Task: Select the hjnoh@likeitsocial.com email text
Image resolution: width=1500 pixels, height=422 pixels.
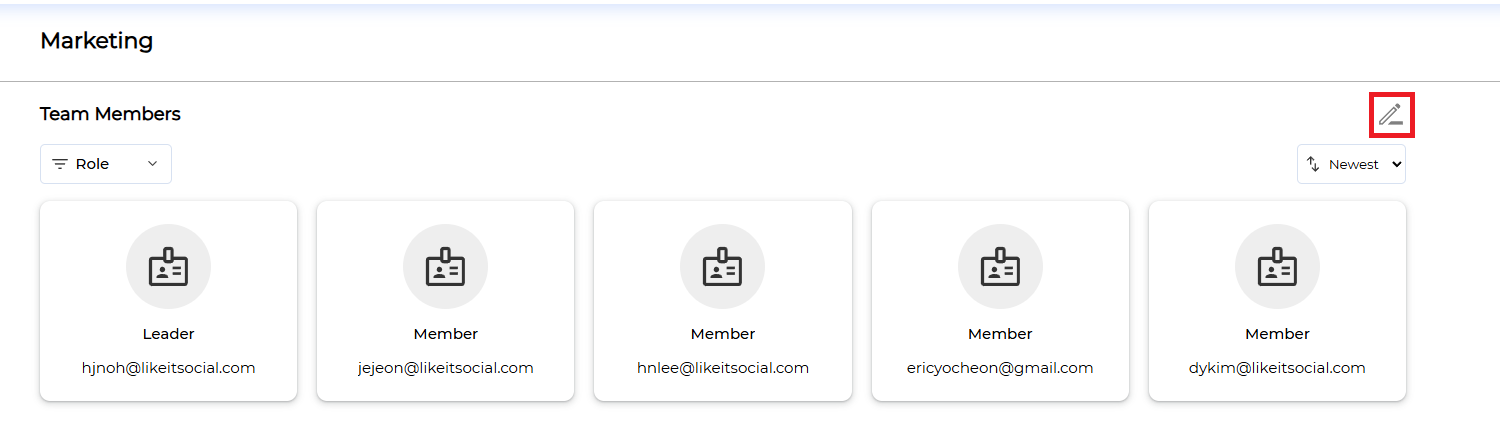Action: pos(168,368)
